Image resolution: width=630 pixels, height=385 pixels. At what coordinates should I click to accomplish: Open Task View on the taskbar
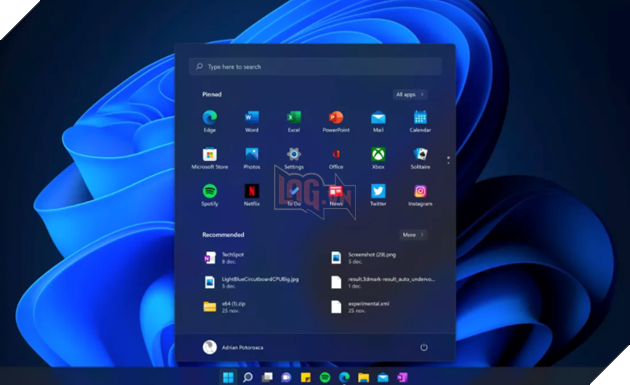coord(267,377)
